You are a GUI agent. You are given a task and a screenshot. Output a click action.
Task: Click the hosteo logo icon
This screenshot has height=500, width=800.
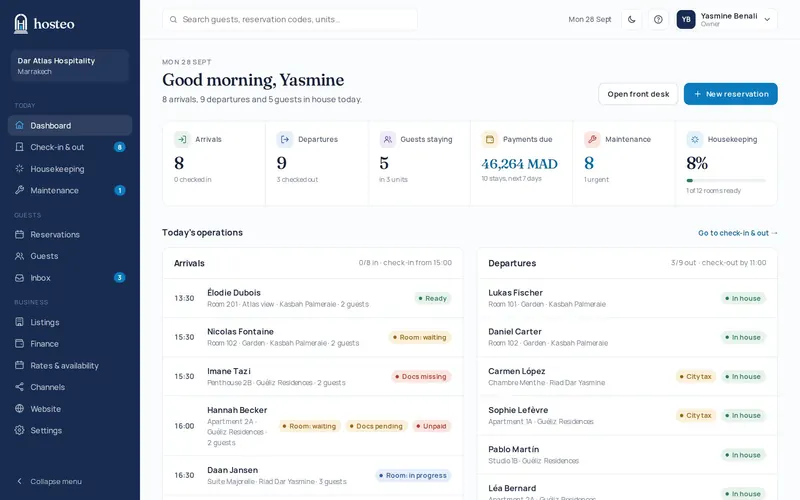(x=20, y=23)
